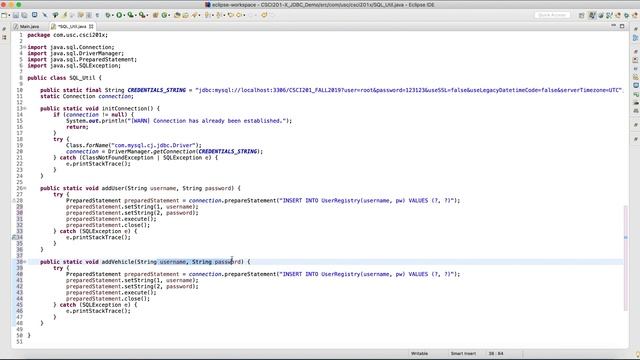Screen dimensions: 640x360
Task: Click the addVehicle method name
Action: click(118, 262)
